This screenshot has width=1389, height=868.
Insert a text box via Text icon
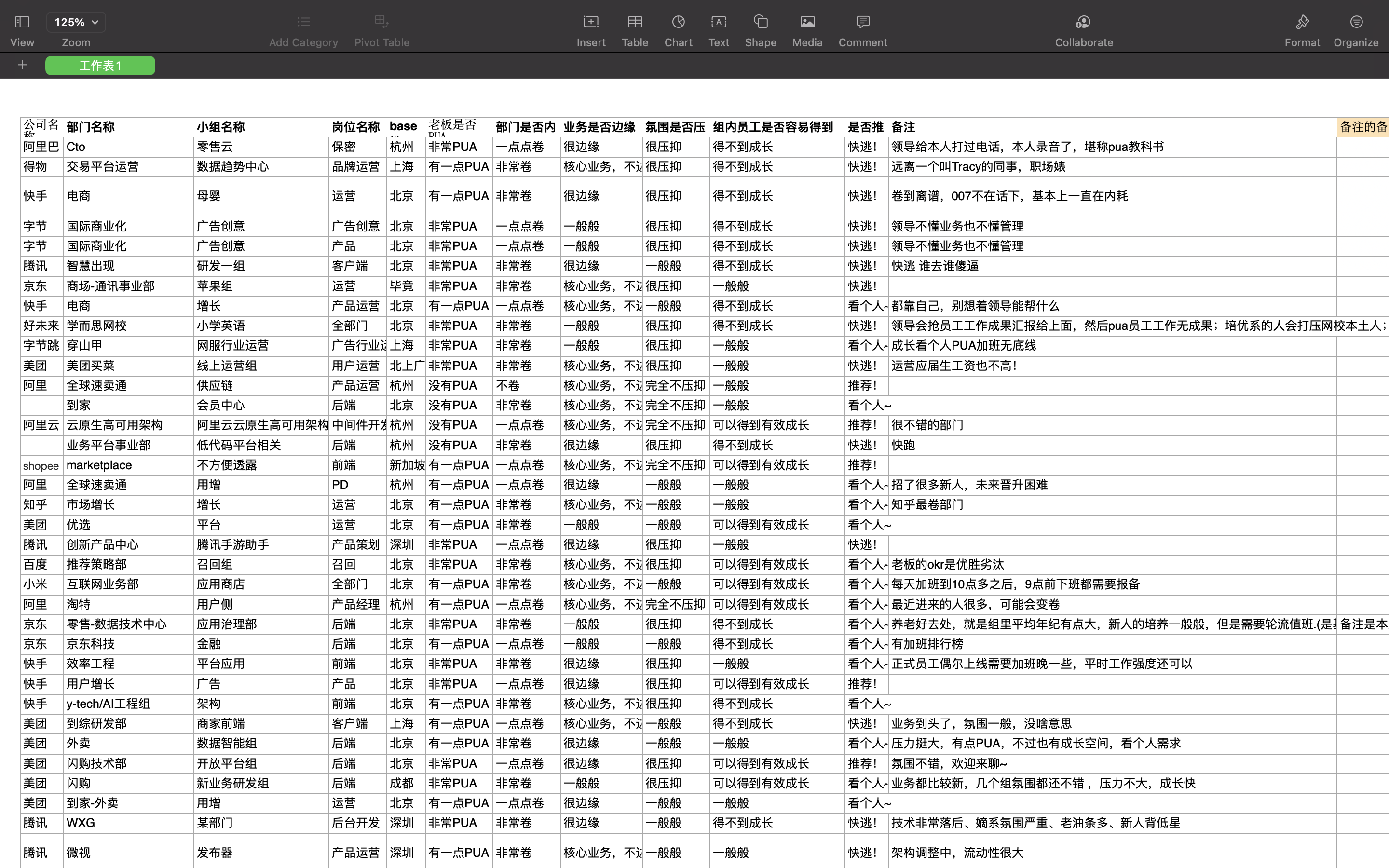(719, 22)
